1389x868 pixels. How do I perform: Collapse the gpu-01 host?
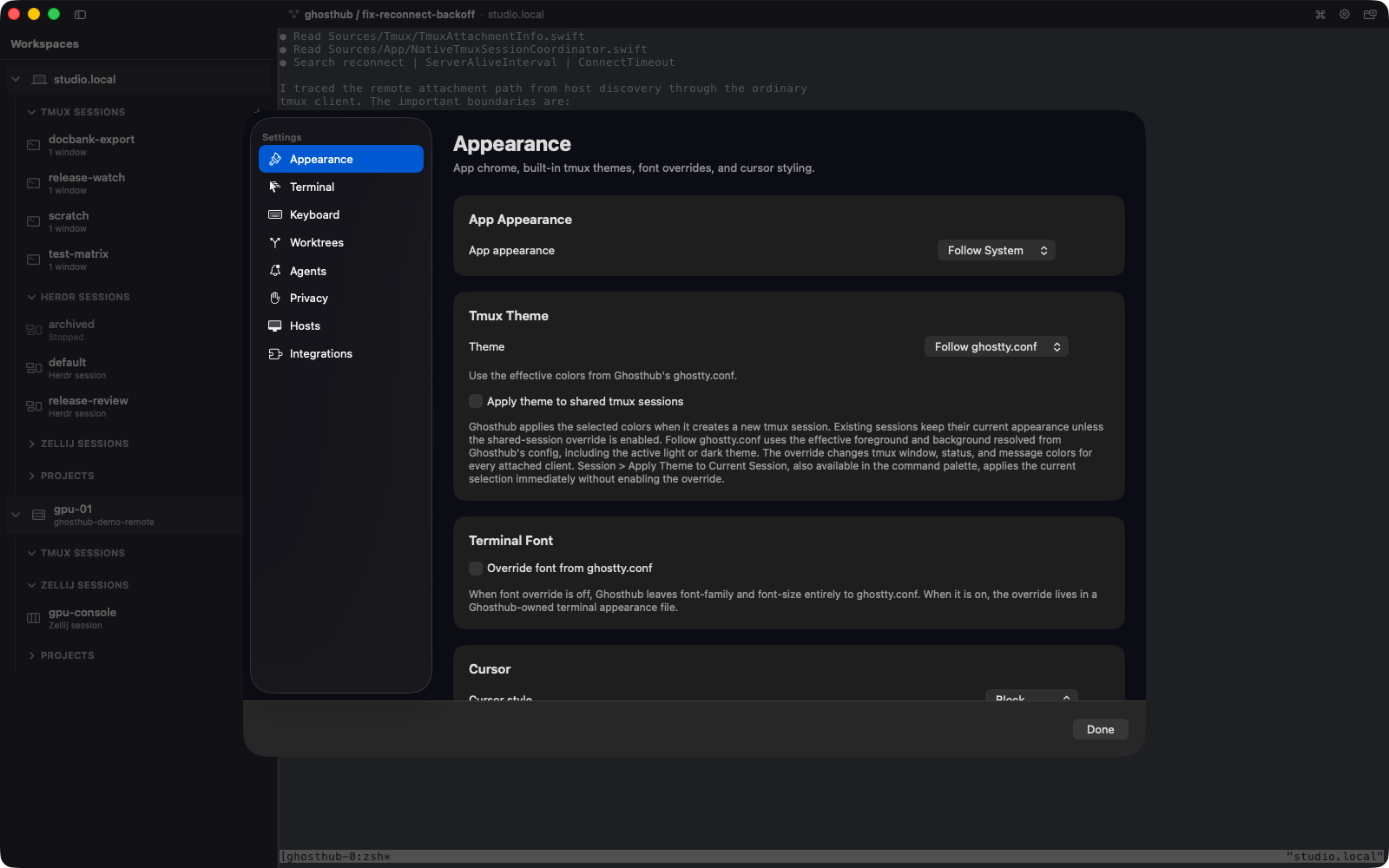(16, 515)
